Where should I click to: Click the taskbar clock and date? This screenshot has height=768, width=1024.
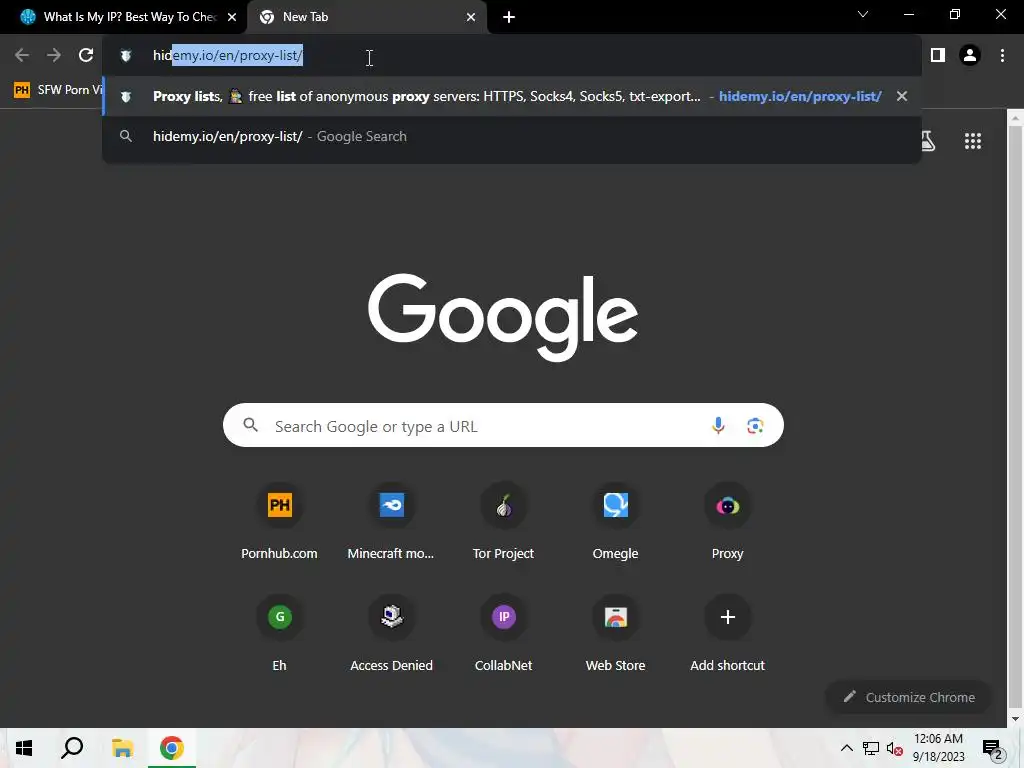tap(938, 748)
